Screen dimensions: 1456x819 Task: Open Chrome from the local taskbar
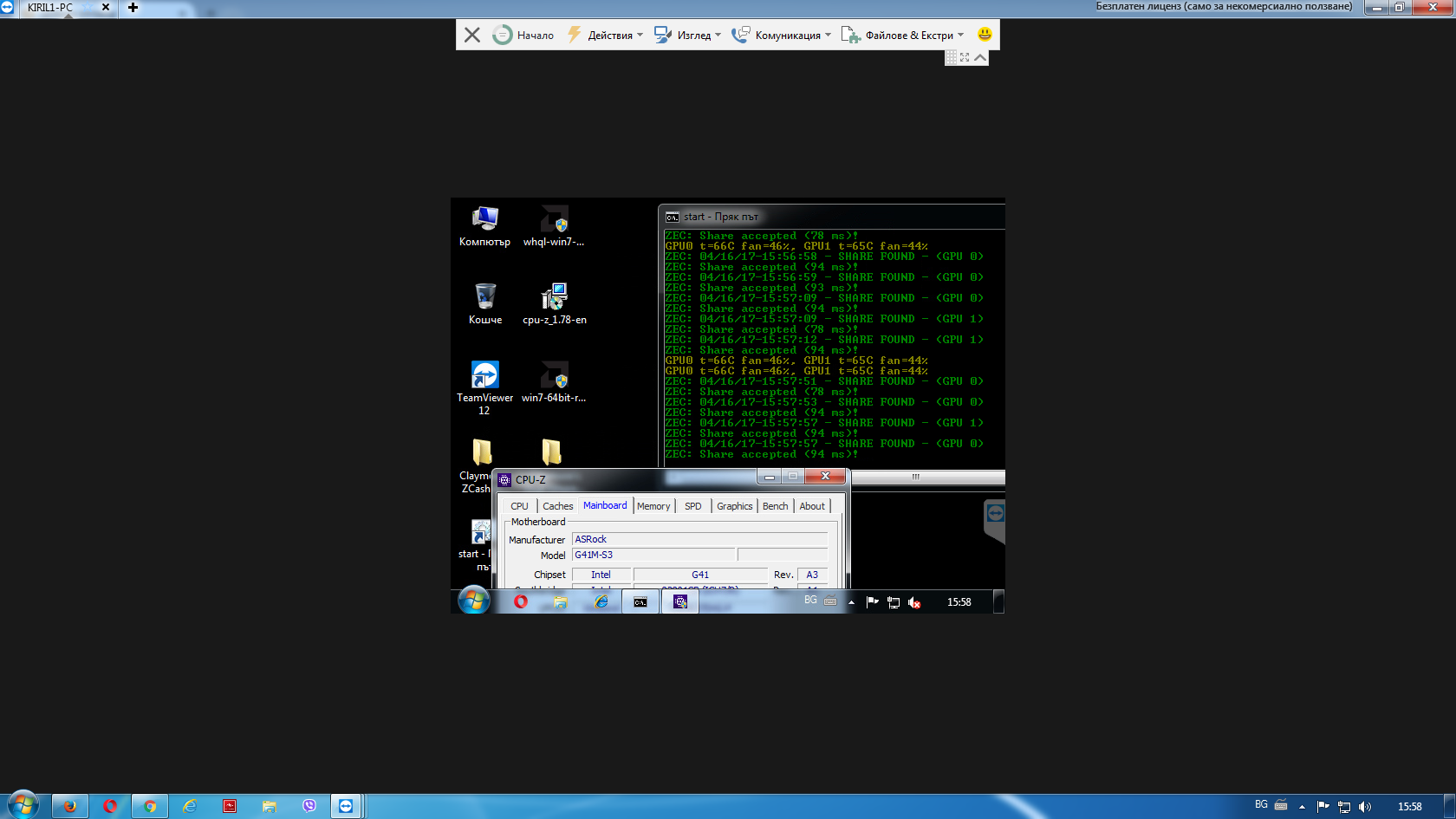[150, 806]
